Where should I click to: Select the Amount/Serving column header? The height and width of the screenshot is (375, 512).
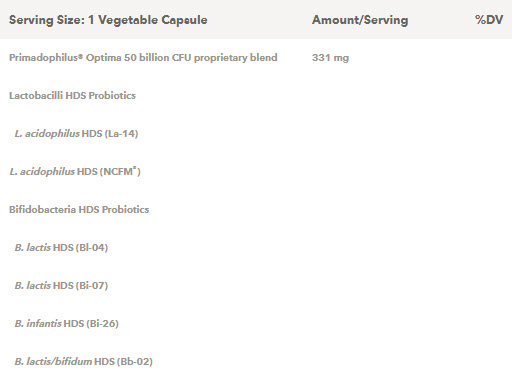360,20
